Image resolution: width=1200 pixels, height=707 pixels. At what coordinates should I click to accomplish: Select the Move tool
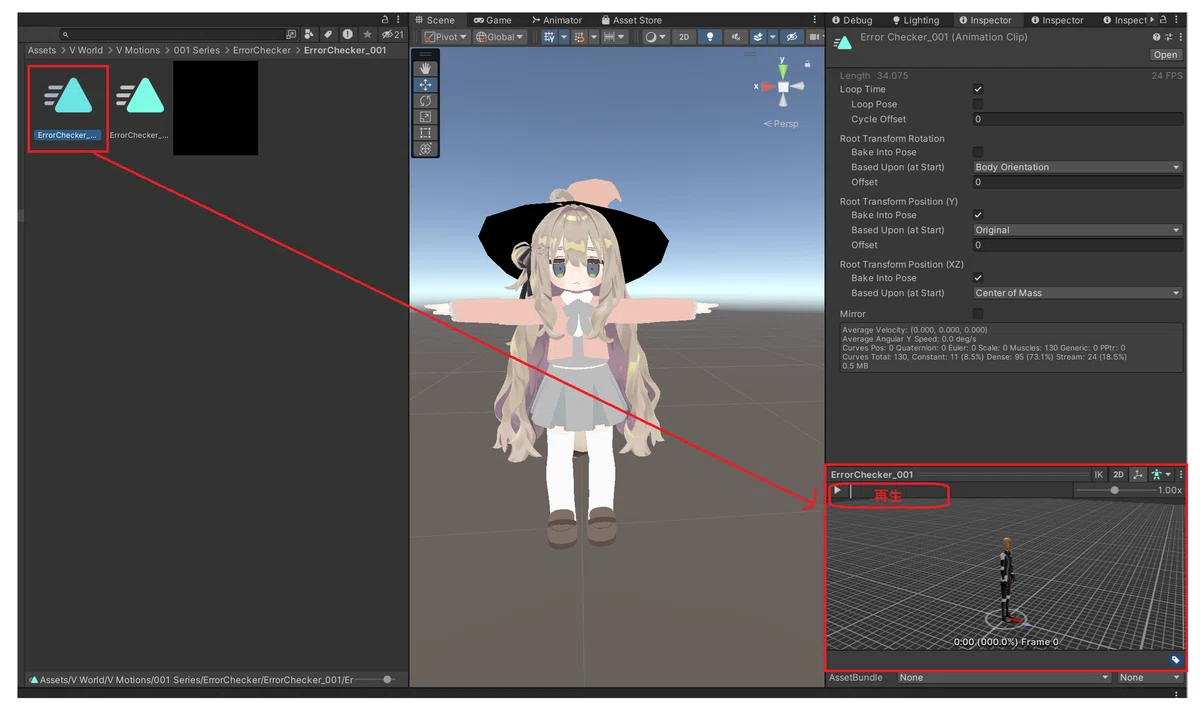[x=426, y=85]
